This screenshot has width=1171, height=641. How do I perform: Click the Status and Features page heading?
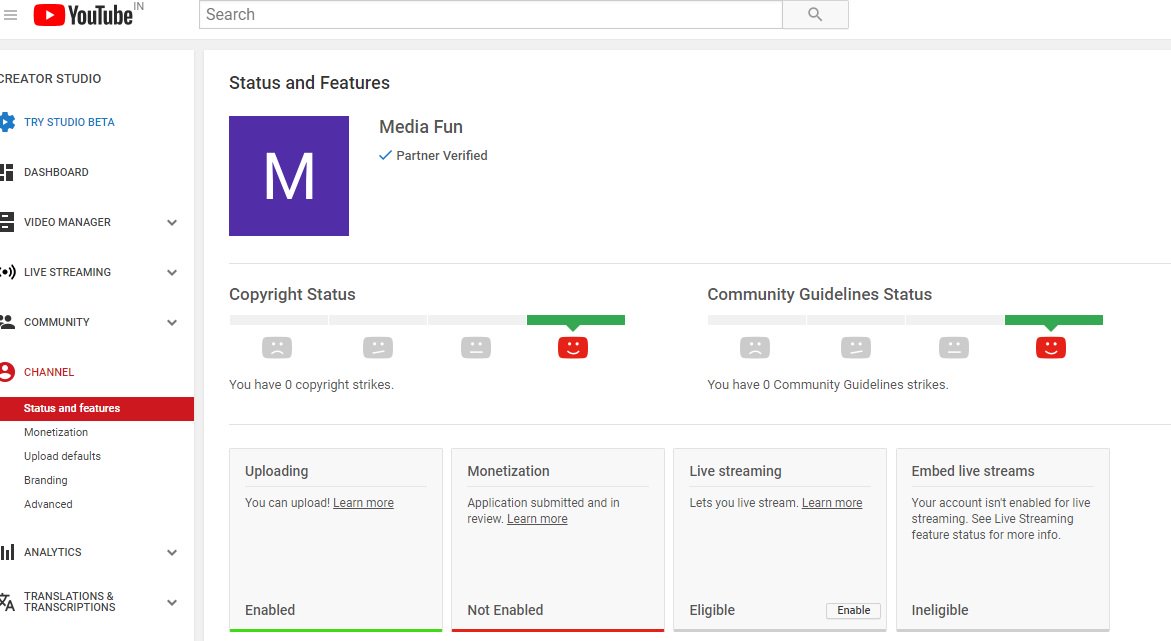pos(309,83)
